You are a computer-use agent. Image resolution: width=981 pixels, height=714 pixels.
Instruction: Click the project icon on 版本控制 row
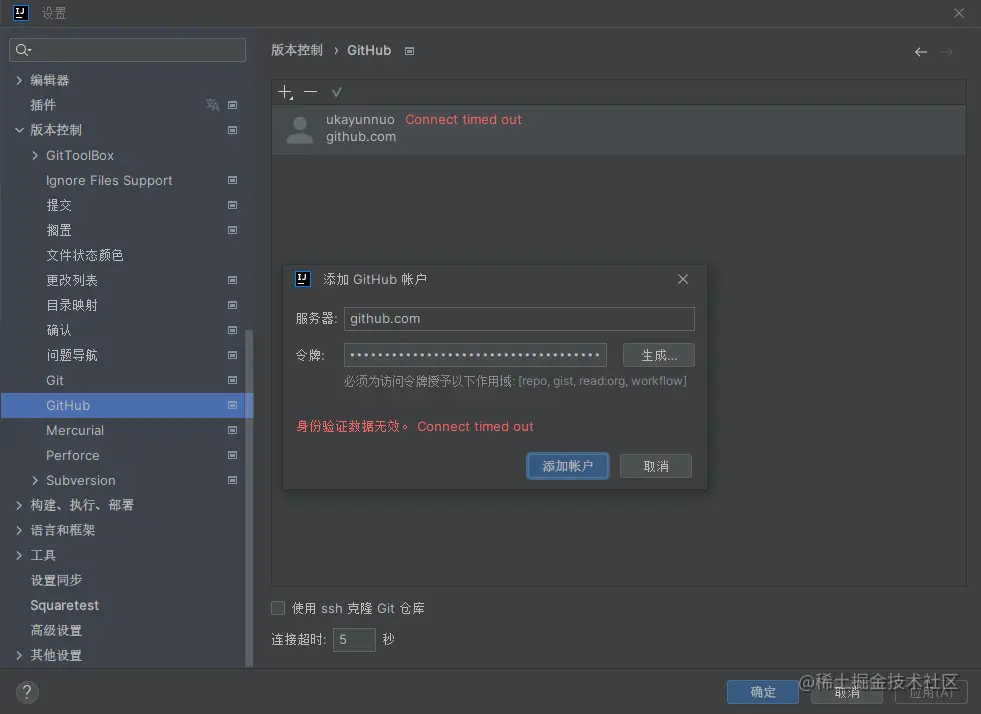tap(232, 130)
